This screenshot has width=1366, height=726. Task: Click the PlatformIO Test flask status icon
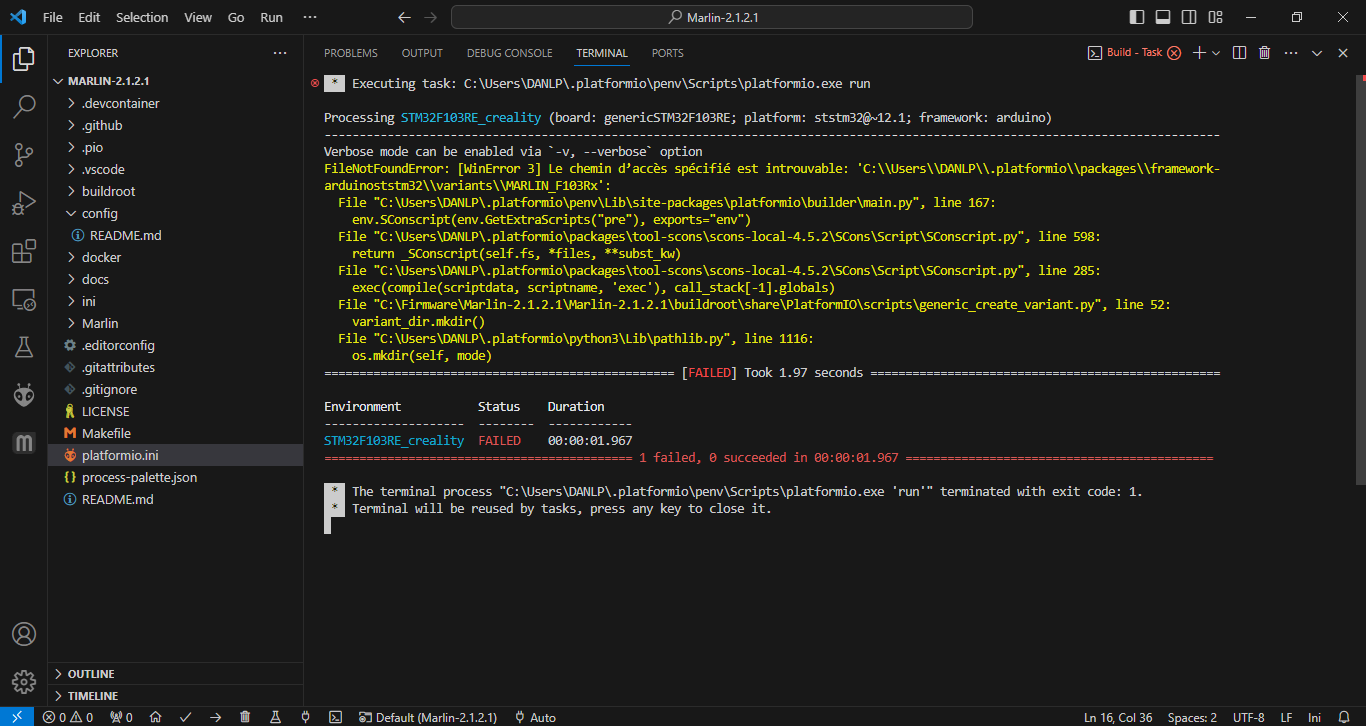pyautogui.click(x=275, y=717)
